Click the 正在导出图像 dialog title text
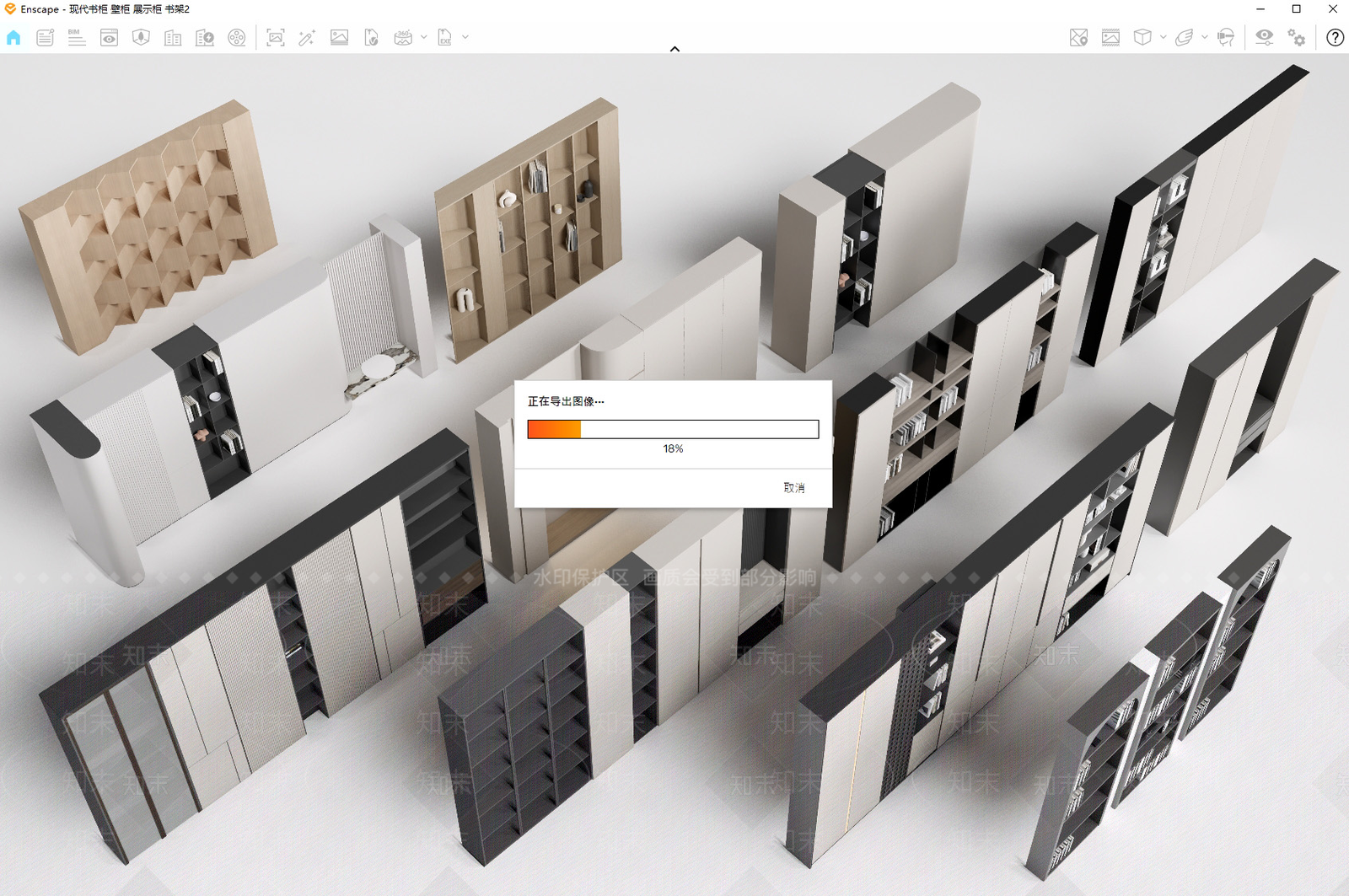The height and width of the screenshot is (896, 1349). pos(566,401)
